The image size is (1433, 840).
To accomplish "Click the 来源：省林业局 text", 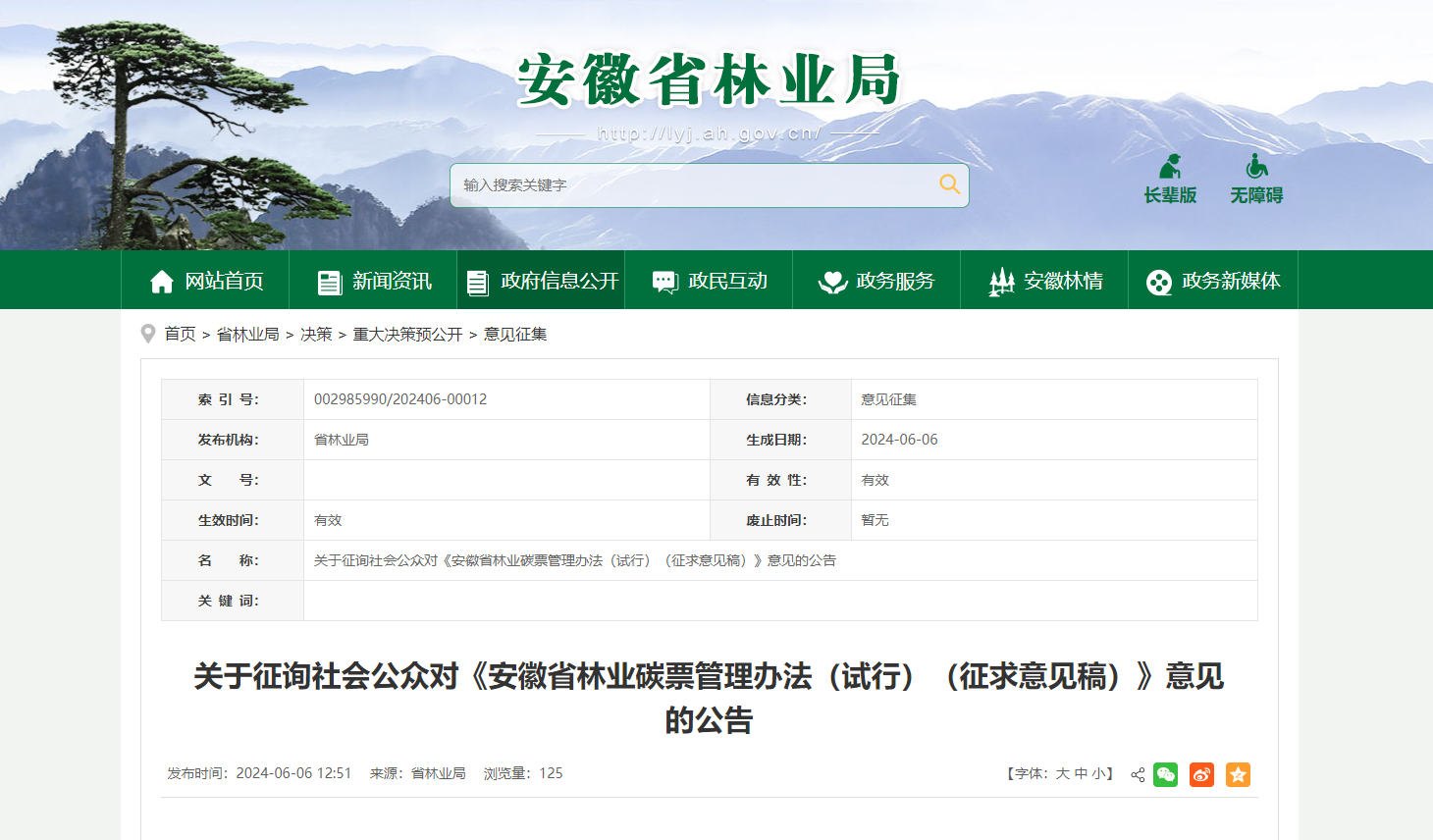I will tap(418, 773).
